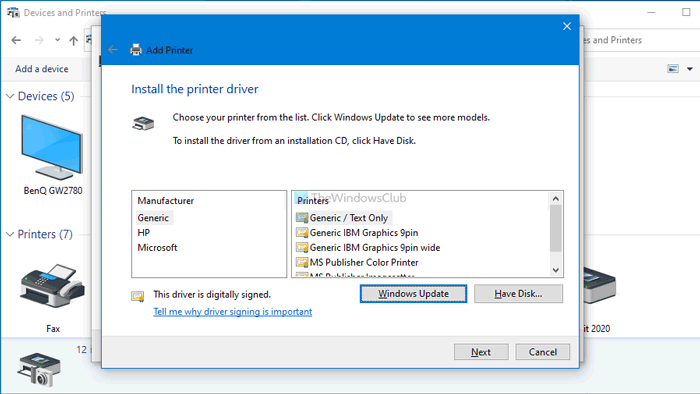Screen dimensions: 700x394
Task: Click the Generic / Text Only driver icon
Action: [302, 218]
